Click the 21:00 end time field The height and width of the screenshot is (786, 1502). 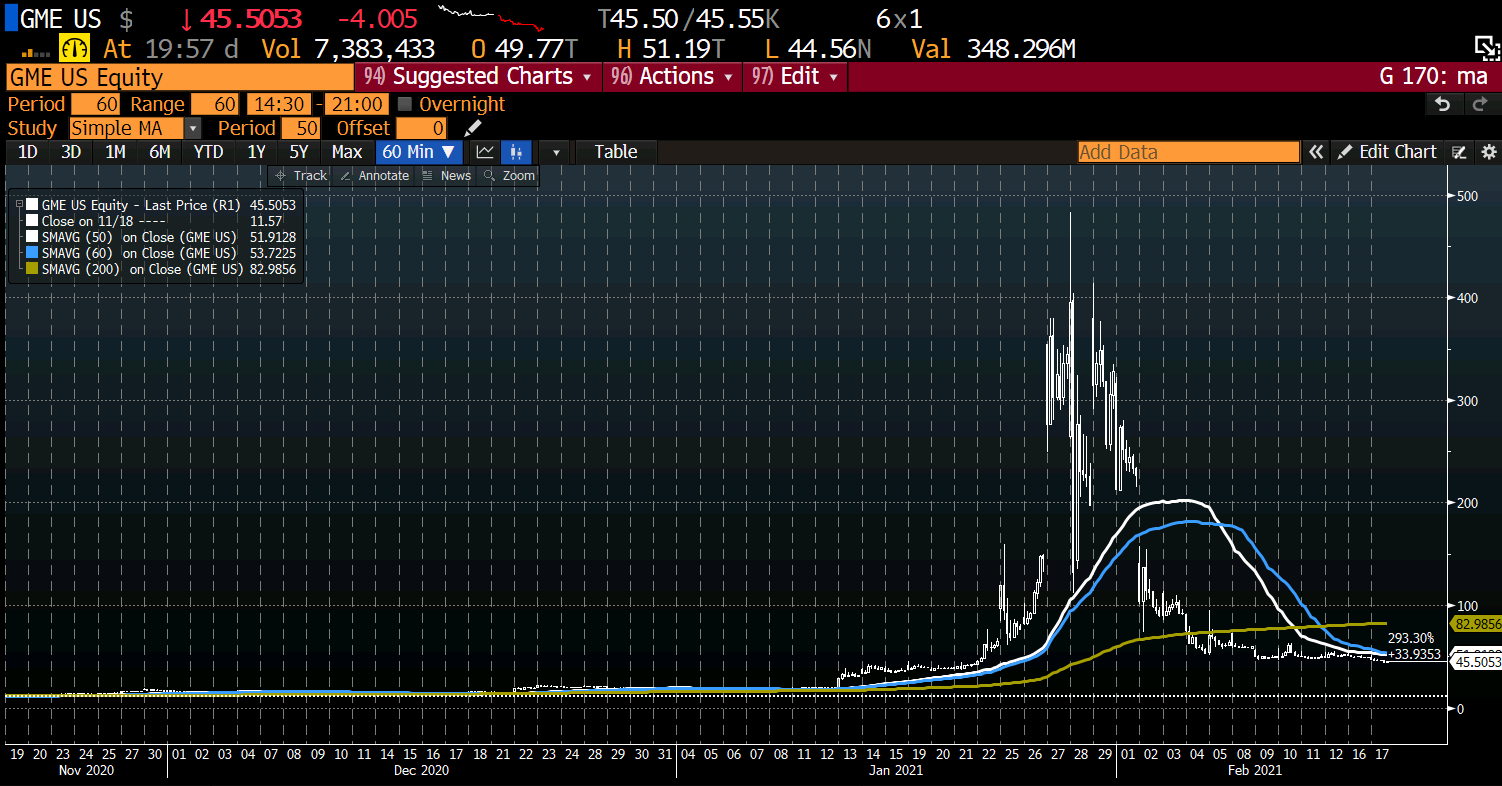point(356,104)
